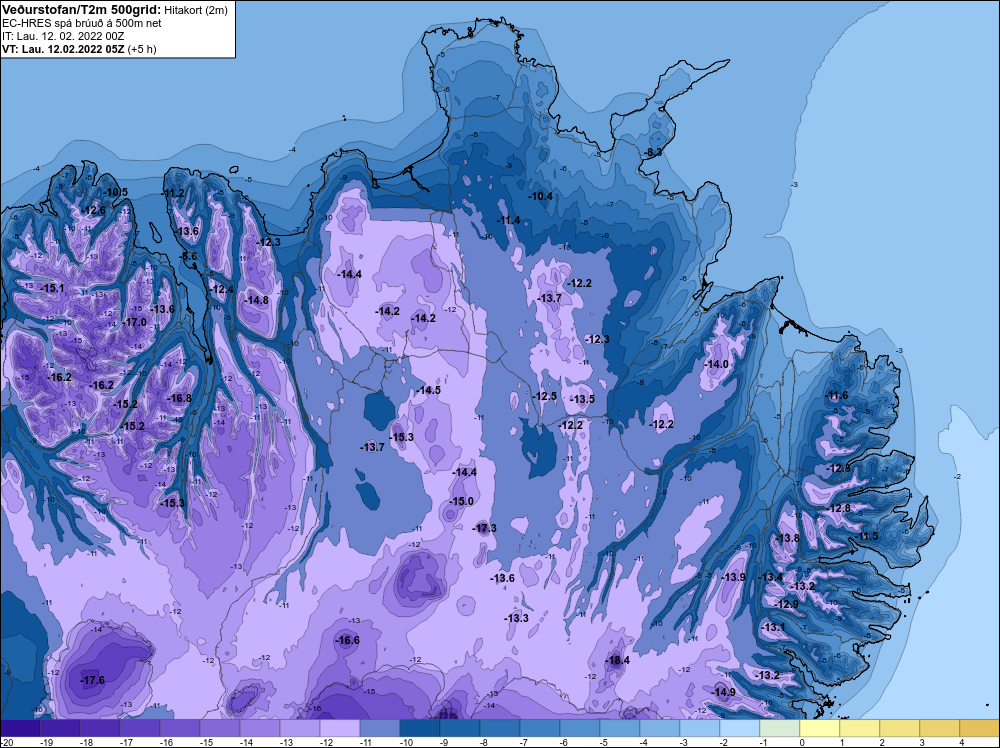This screenshot has width=1000, height=748.
Task: Click the -10.4 temperature value
Action: coord(541,196)
